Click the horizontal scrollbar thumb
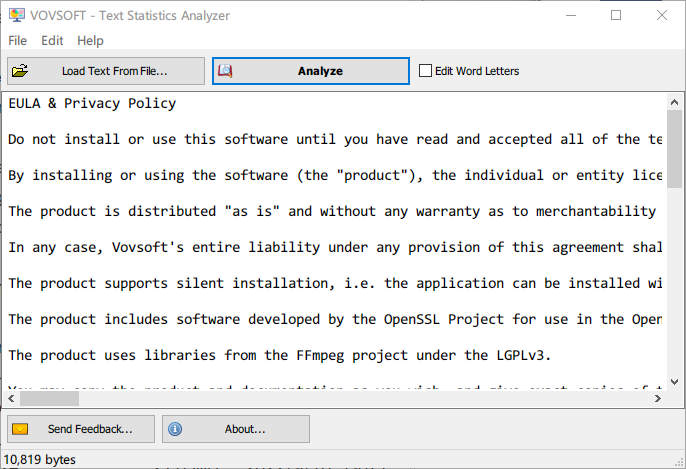This screenshot has width=686, height=469. pyautogui.click(x=49, y=399)
